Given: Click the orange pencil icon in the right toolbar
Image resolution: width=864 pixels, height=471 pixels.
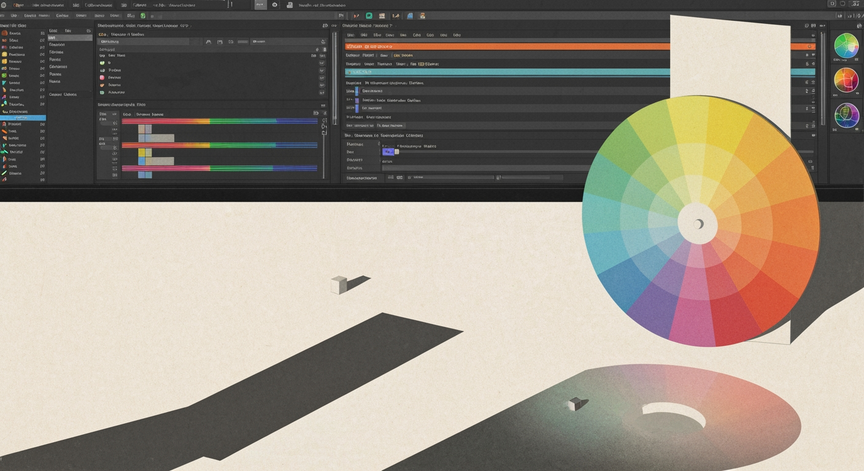Looking at the screenshot, I should tap(396, 16).
